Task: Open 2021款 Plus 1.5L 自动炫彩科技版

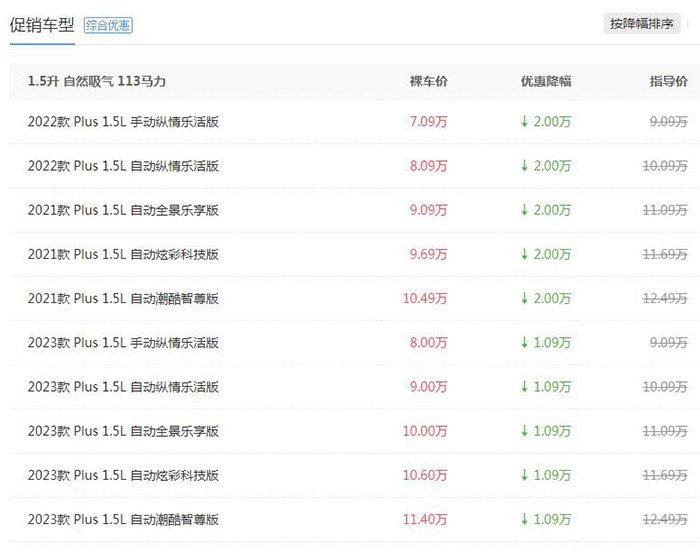Action: 123,254
